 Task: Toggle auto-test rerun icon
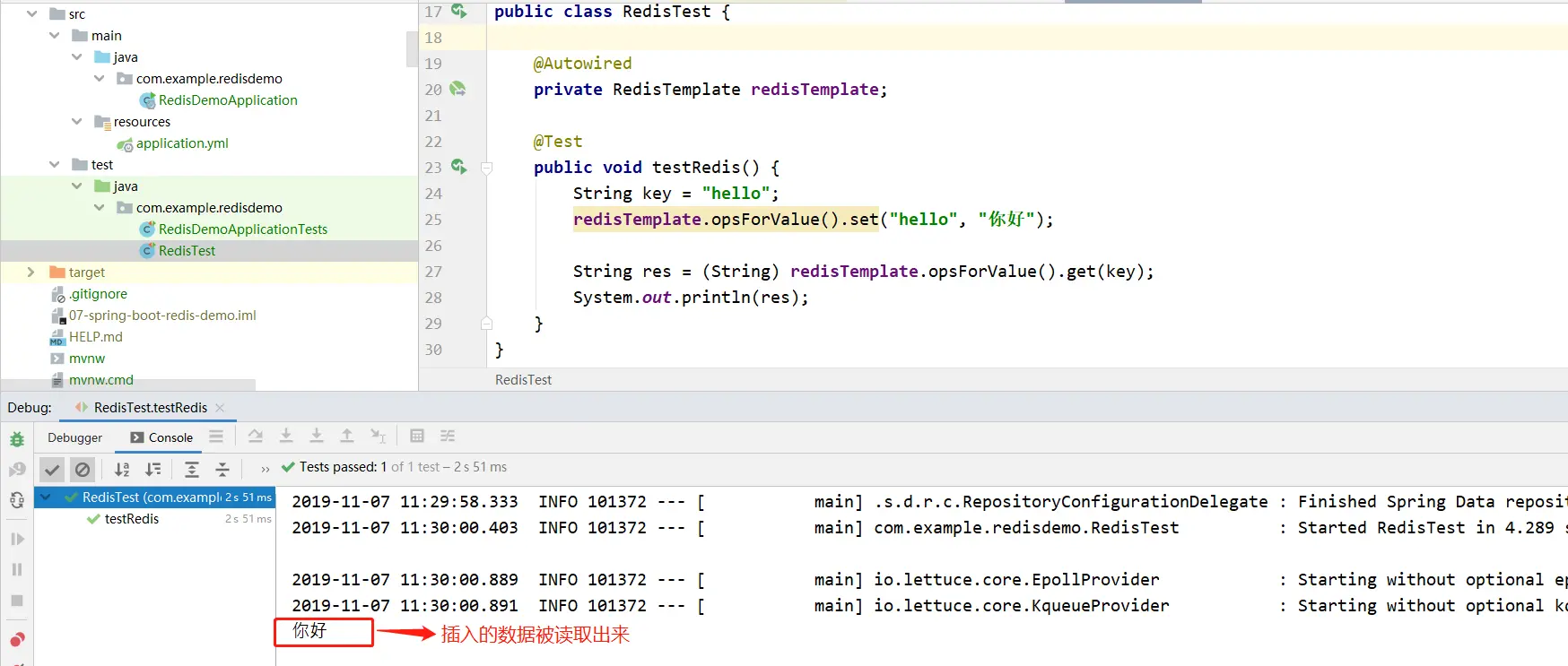pos(17,500)
